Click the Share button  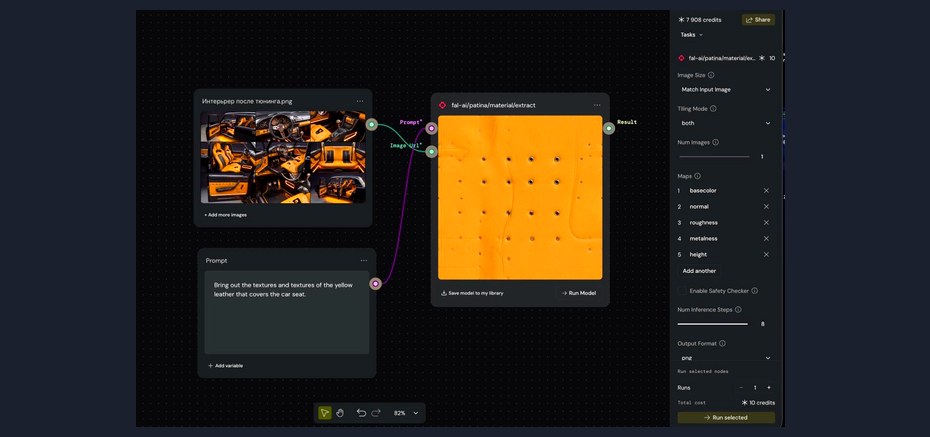[758, 20]
